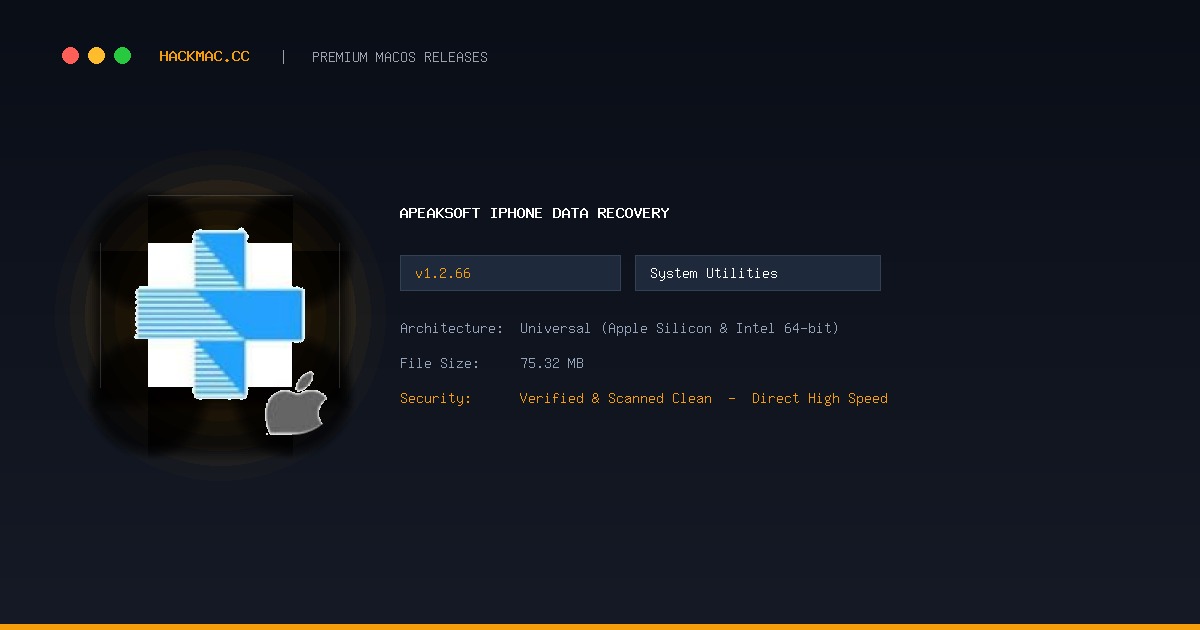Select the v1.2.66 version box
Screen dimensions: 1200x630
510,273
